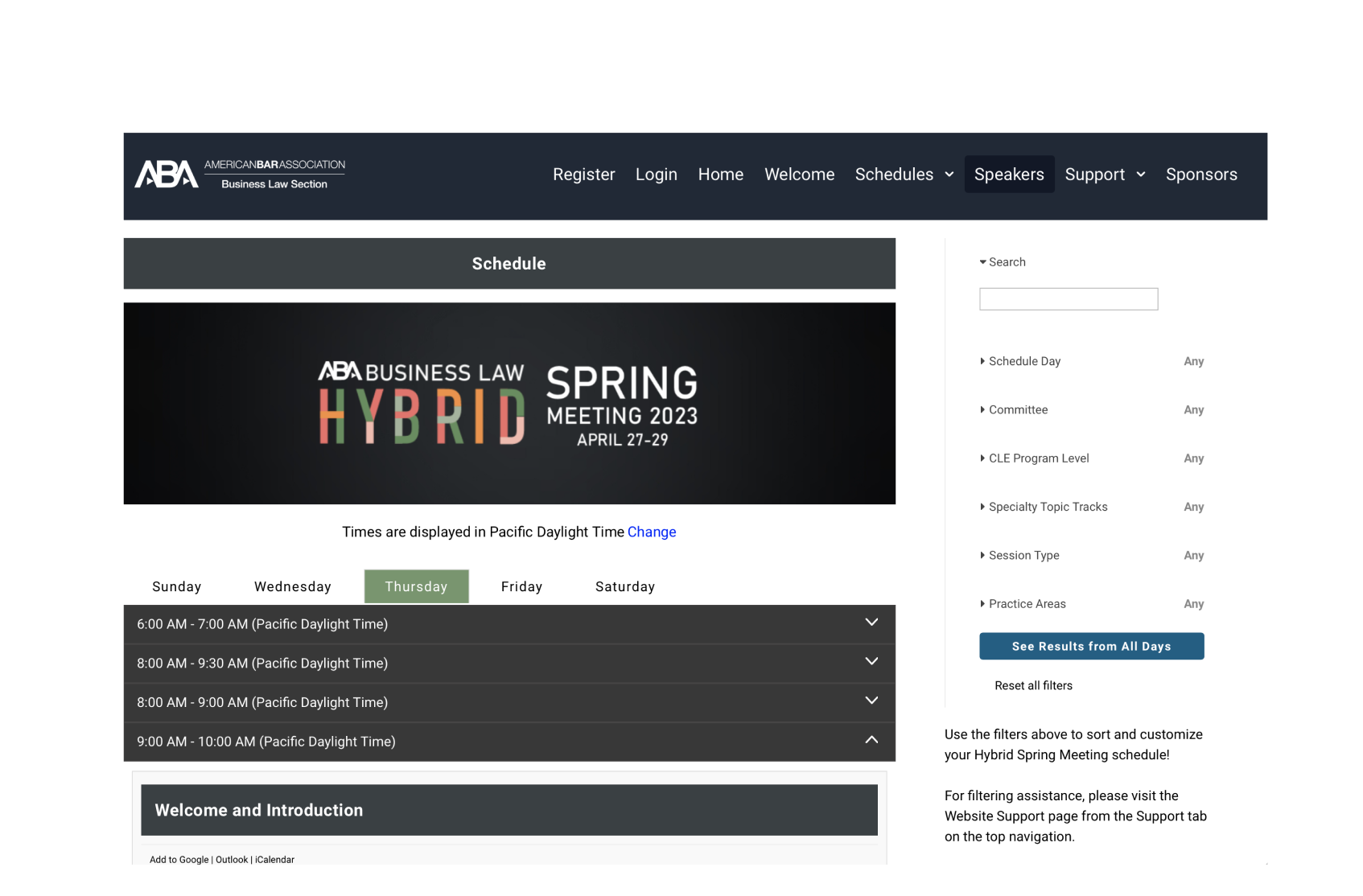Image resolution: width=1363 pixels, height=896 pixels.
Task: Collapse the Search filter section
Action: 1003,262
